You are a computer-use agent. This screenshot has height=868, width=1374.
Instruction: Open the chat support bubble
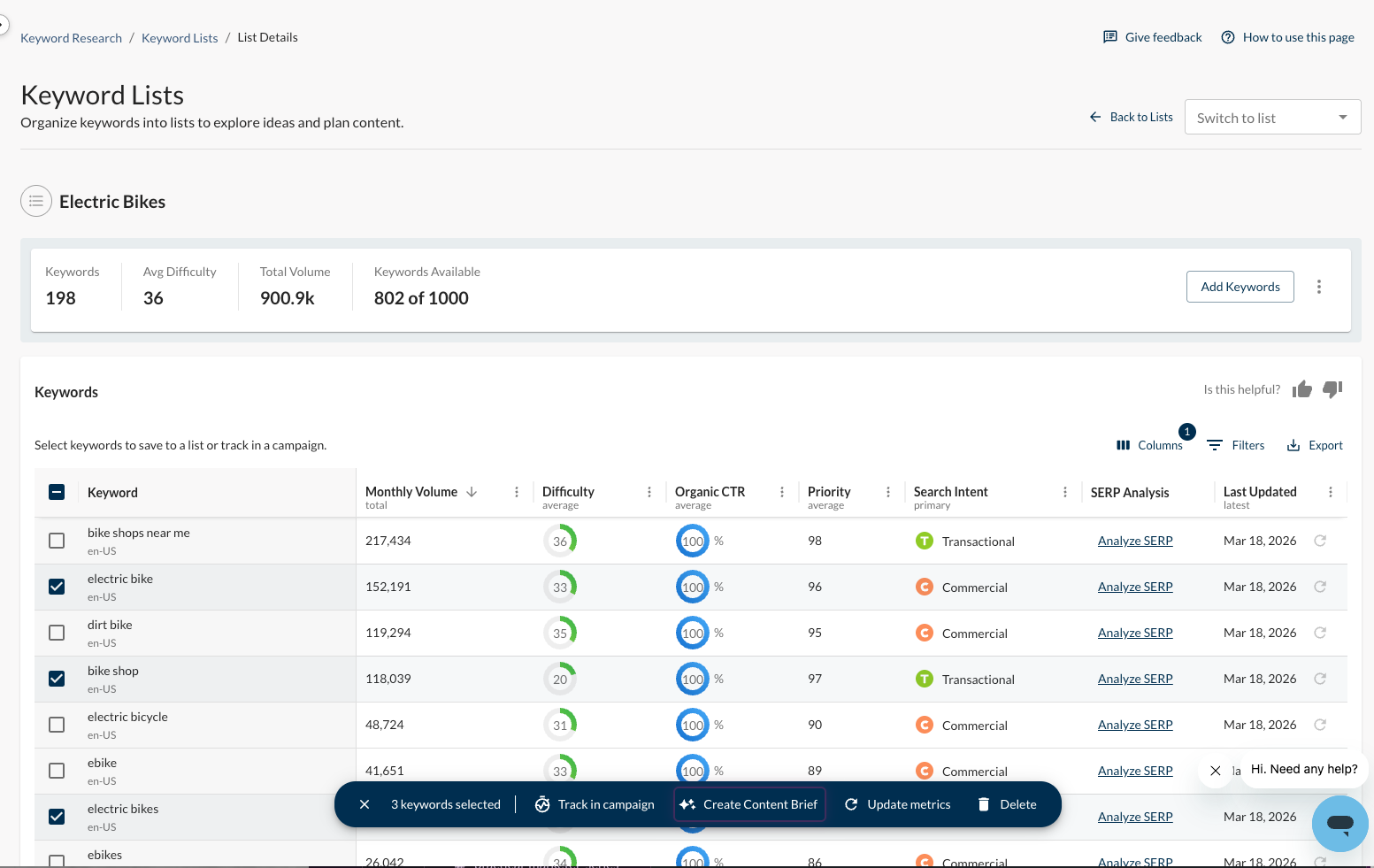tap(1339, 823)
